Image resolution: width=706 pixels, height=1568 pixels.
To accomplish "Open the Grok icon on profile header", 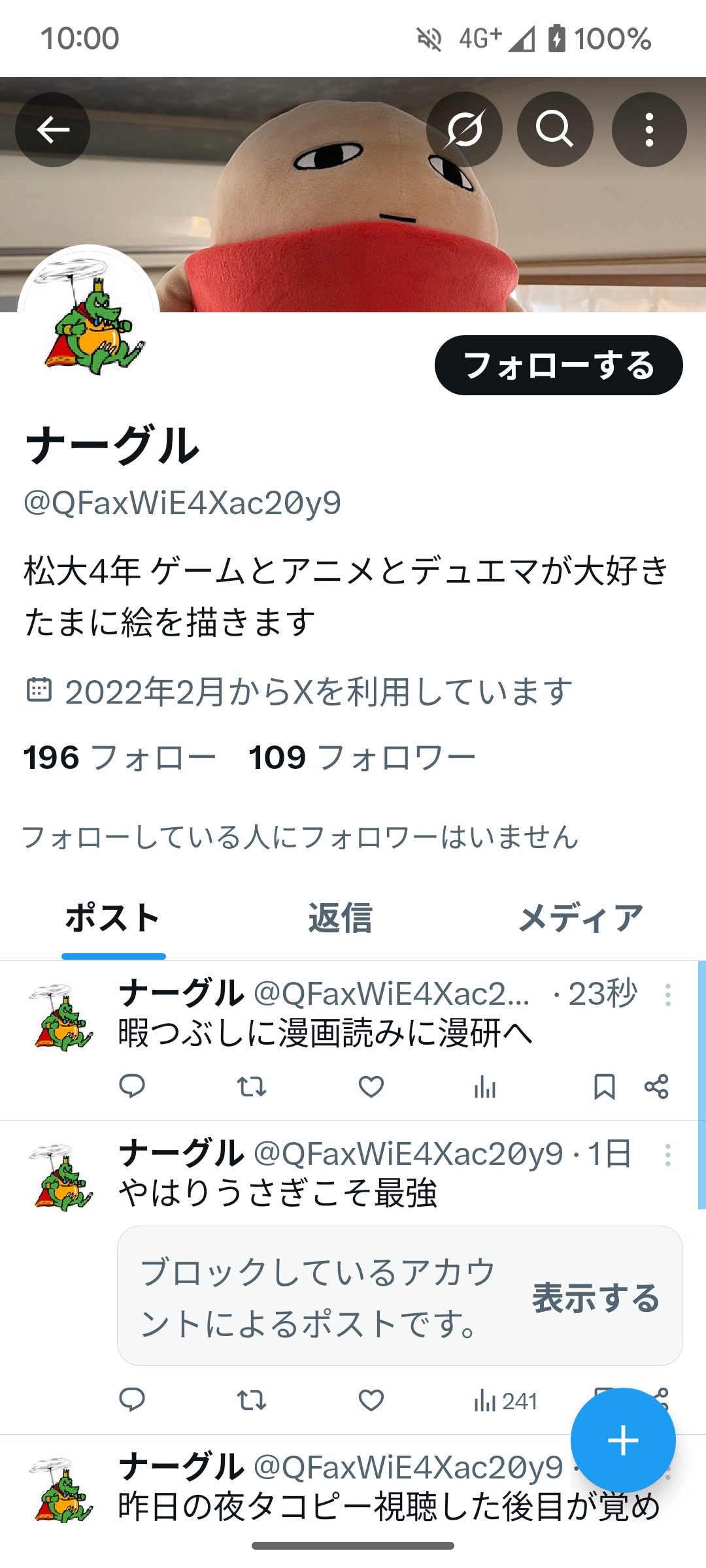I will pyautogui.click(x=464, y=129).
